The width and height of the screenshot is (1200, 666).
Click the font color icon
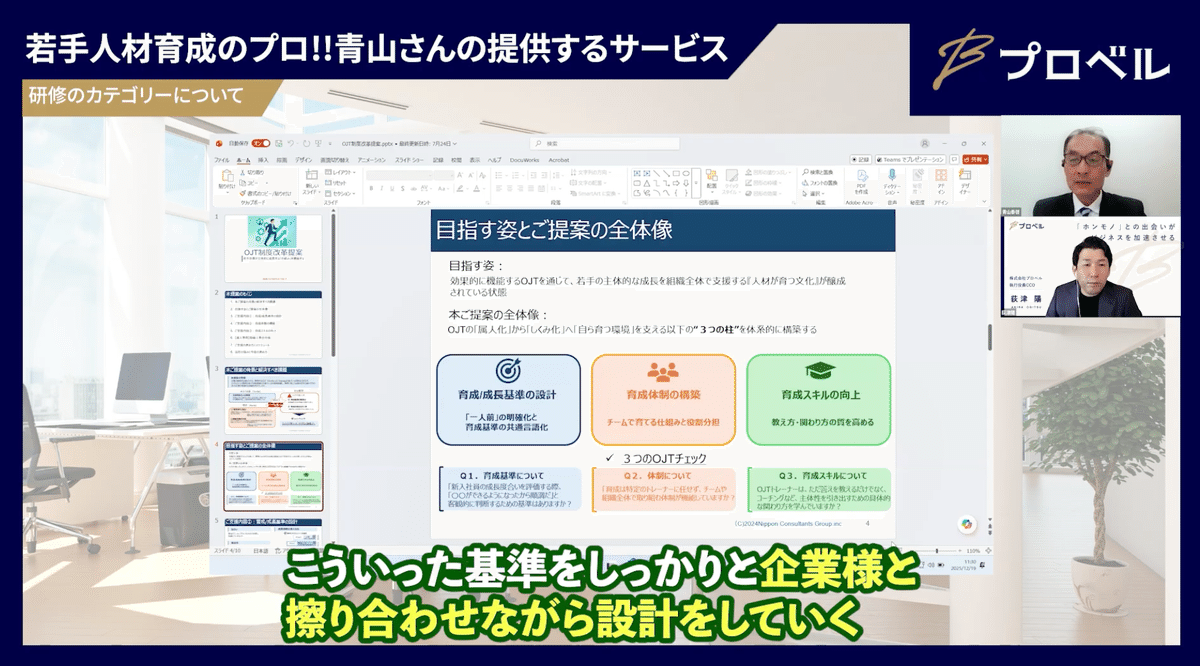click(x=476, y=188)
